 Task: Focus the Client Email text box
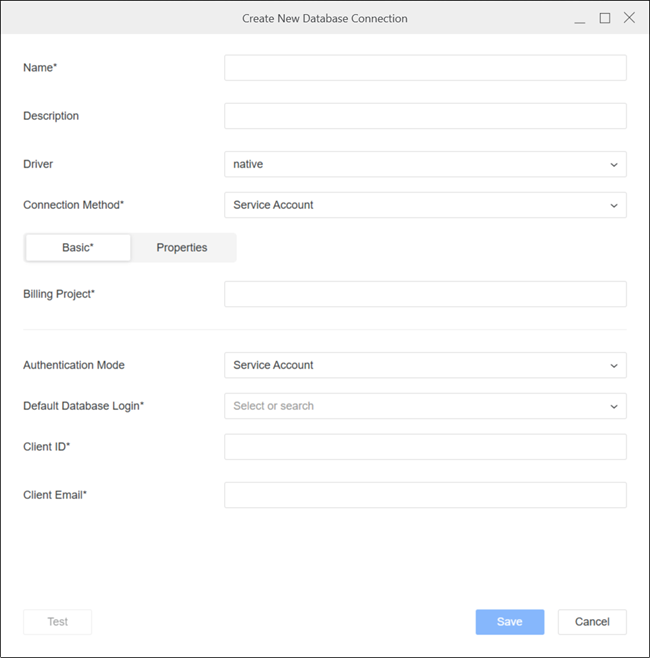(x=425, y=495)
